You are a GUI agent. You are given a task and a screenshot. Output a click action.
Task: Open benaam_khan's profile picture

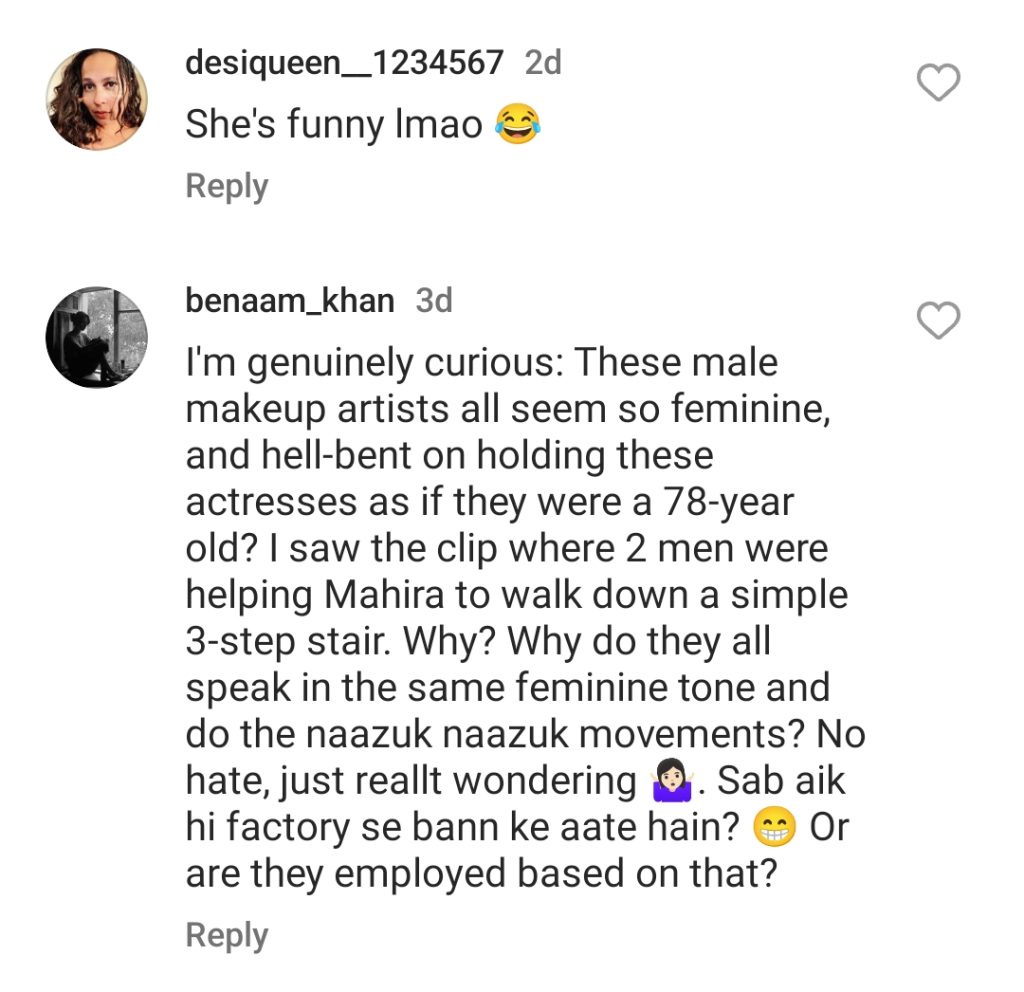pyautogui.click(x=97, y=337)
